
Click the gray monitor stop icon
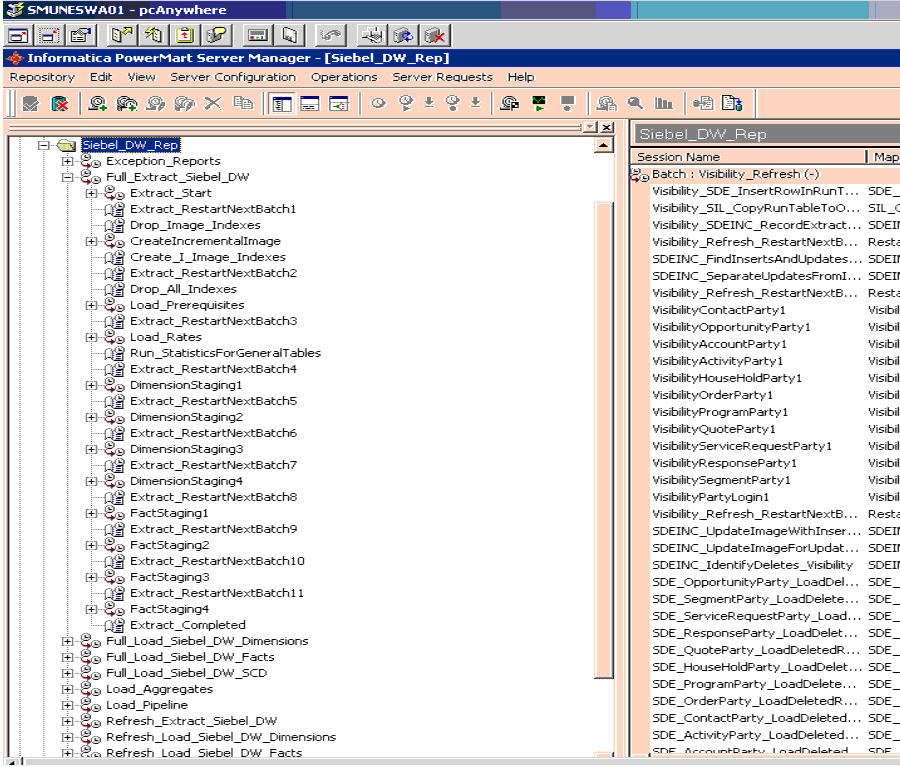click(568, 104)
